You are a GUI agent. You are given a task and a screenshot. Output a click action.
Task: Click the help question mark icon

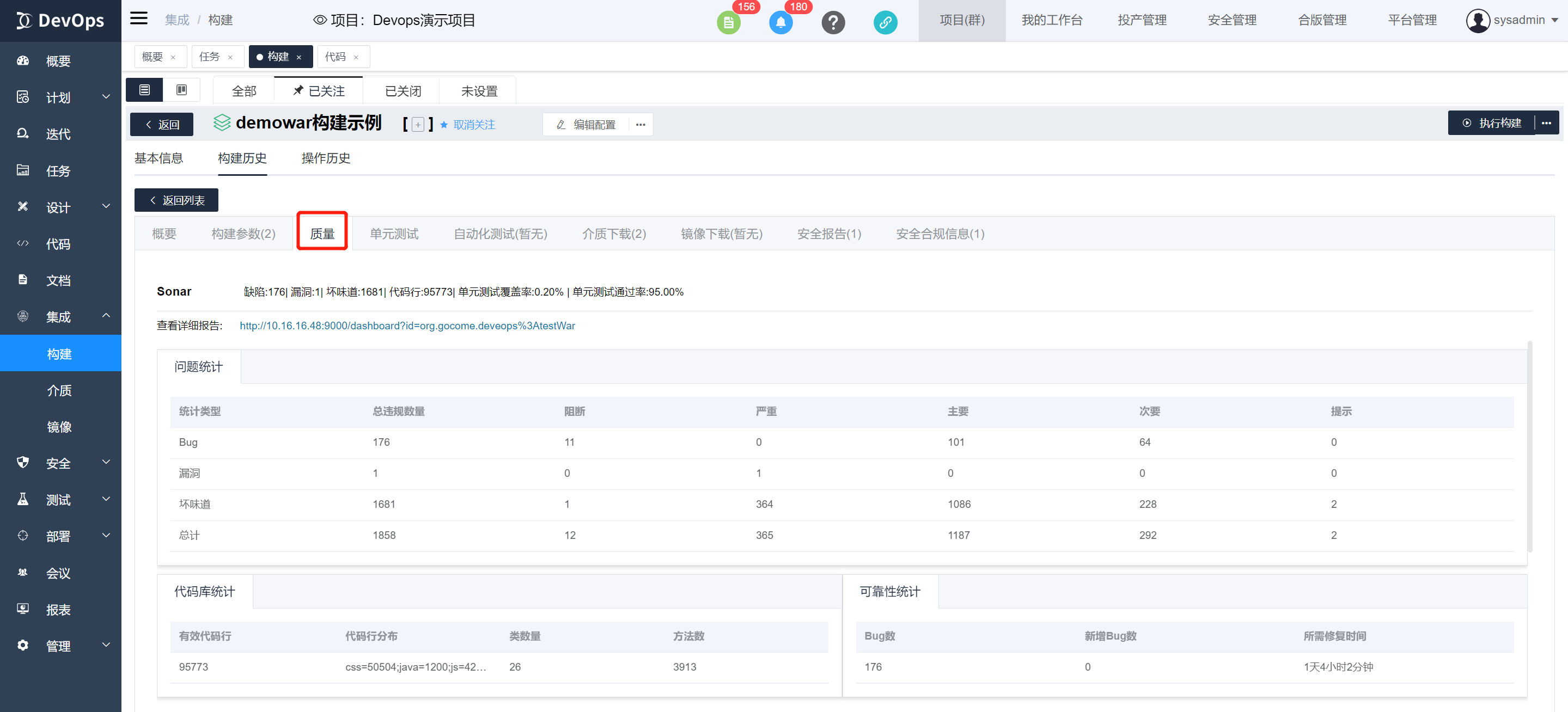point(833,22)
